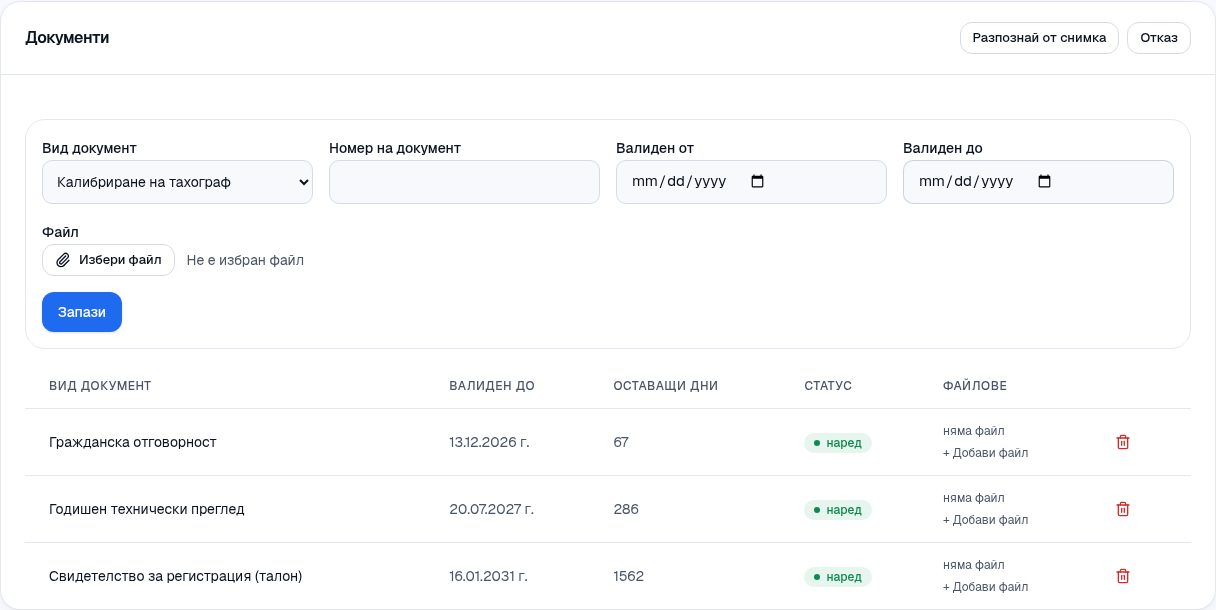Click the Отказ button

(1159, 38)
